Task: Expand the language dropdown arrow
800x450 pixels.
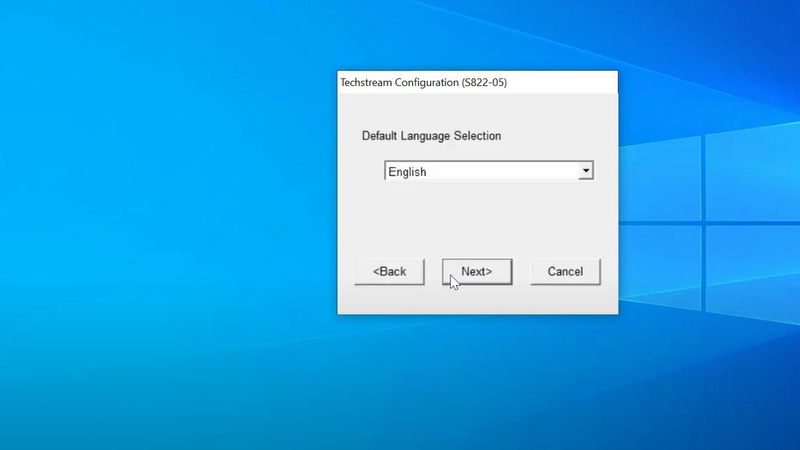Action: point(586,172)
